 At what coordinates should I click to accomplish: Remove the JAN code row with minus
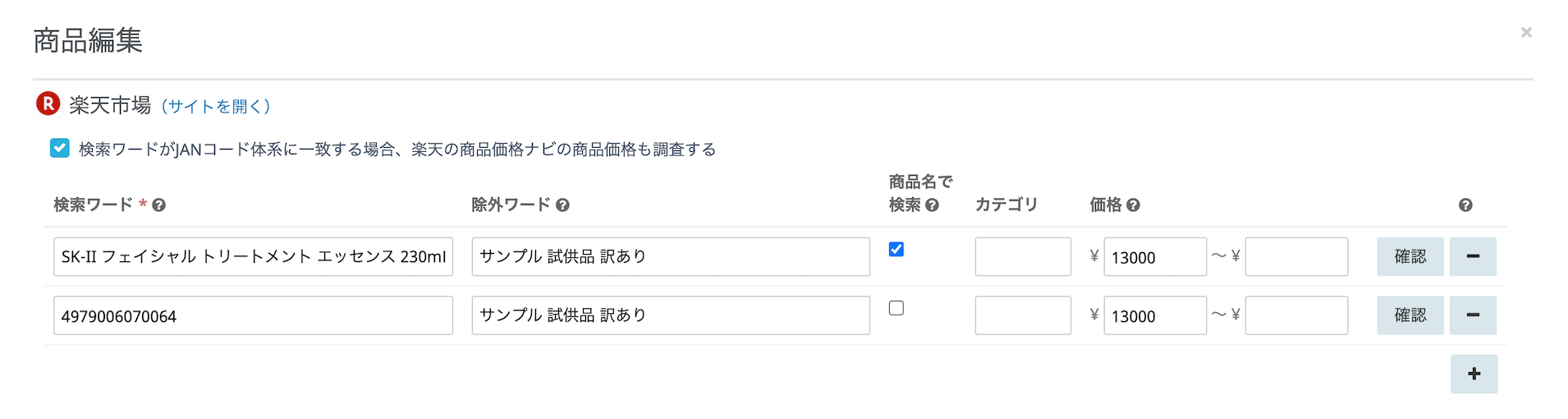pyautogui.click(x=1473, y=315)
